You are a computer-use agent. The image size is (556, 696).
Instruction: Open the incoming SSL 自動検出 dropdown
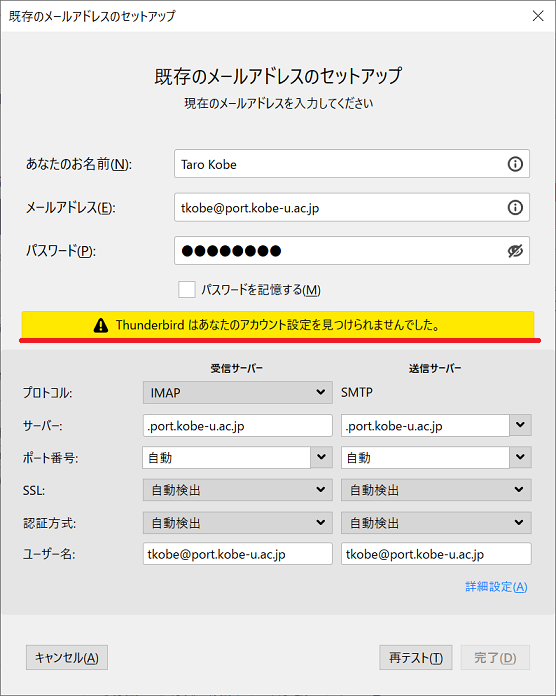click(237, 490)
